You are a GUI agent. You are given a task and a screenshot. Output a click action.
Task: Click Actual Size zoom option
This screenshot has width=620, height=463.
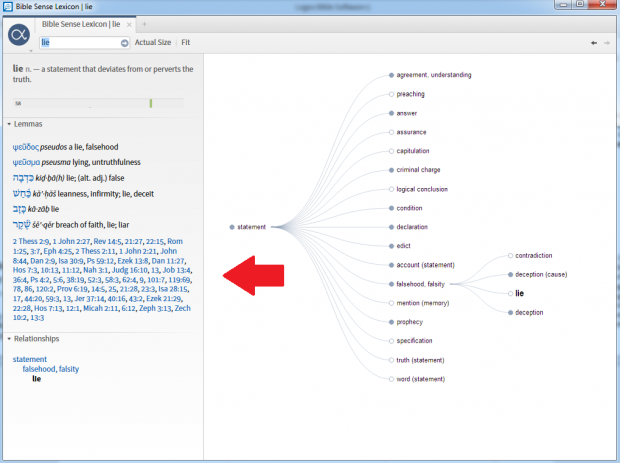[153, 43]
